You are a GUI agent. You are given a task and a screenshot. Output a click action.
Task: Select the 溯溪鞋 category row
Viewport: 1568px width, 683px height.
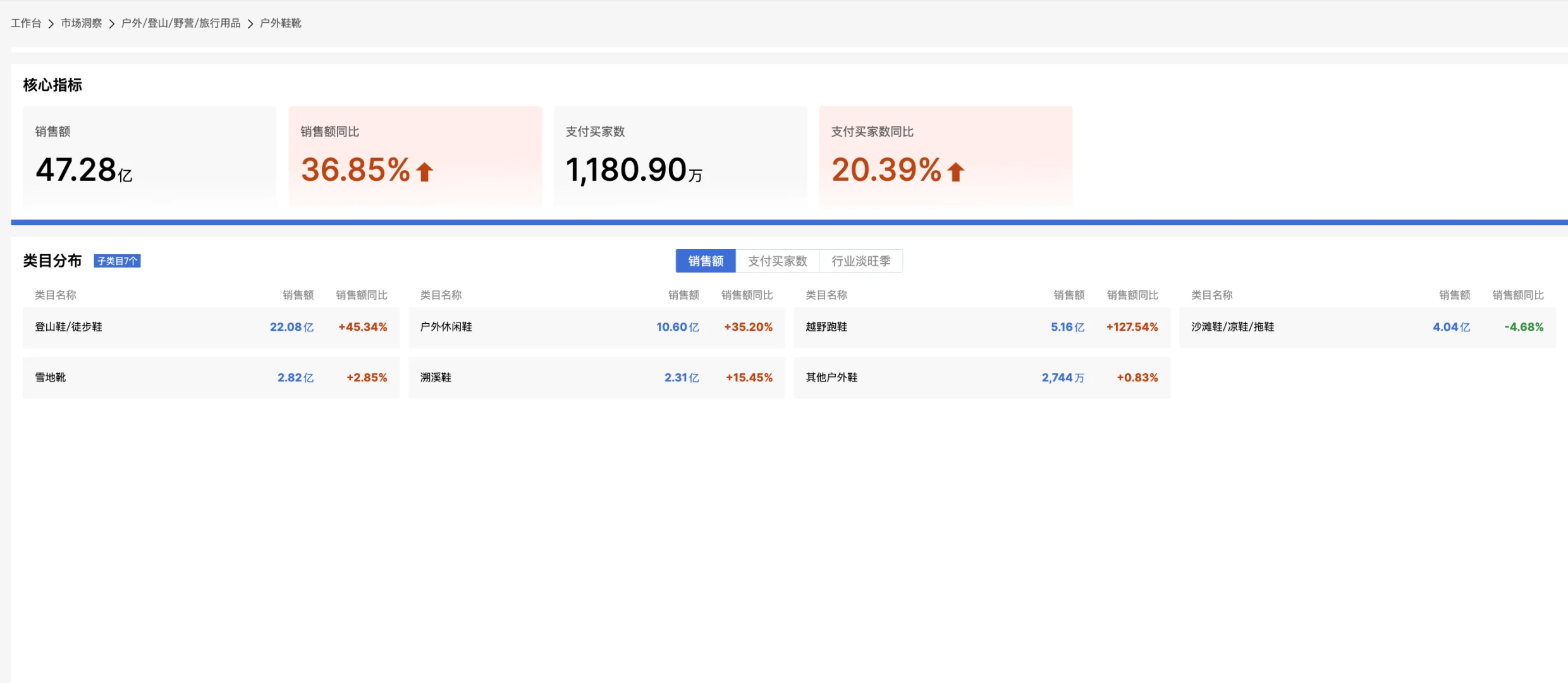click(x=597, y=378)
